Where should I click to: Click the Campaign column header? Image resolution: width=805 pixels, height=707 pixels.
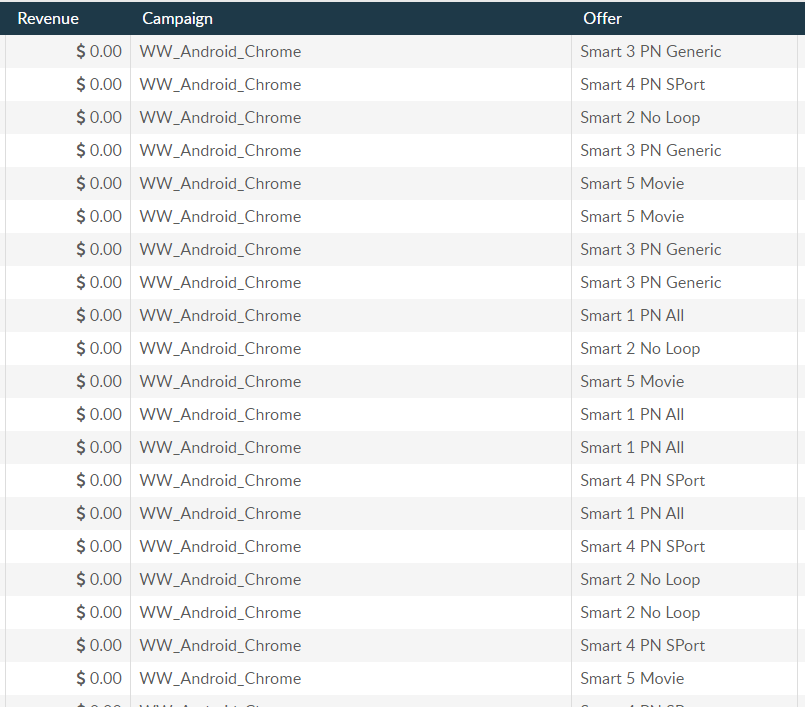pos(177,18)
